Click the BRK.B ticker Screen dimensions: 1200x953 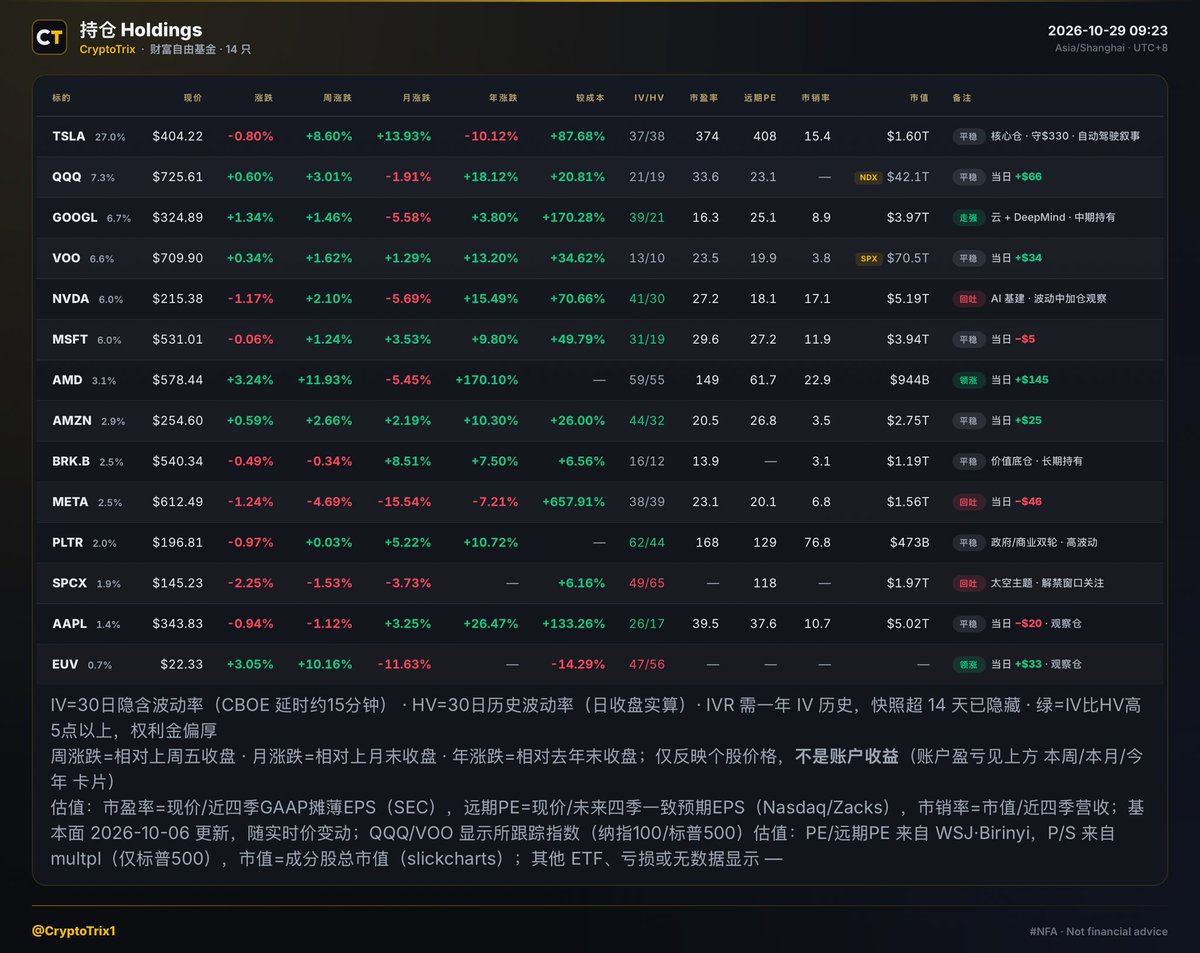coord(72,461)
